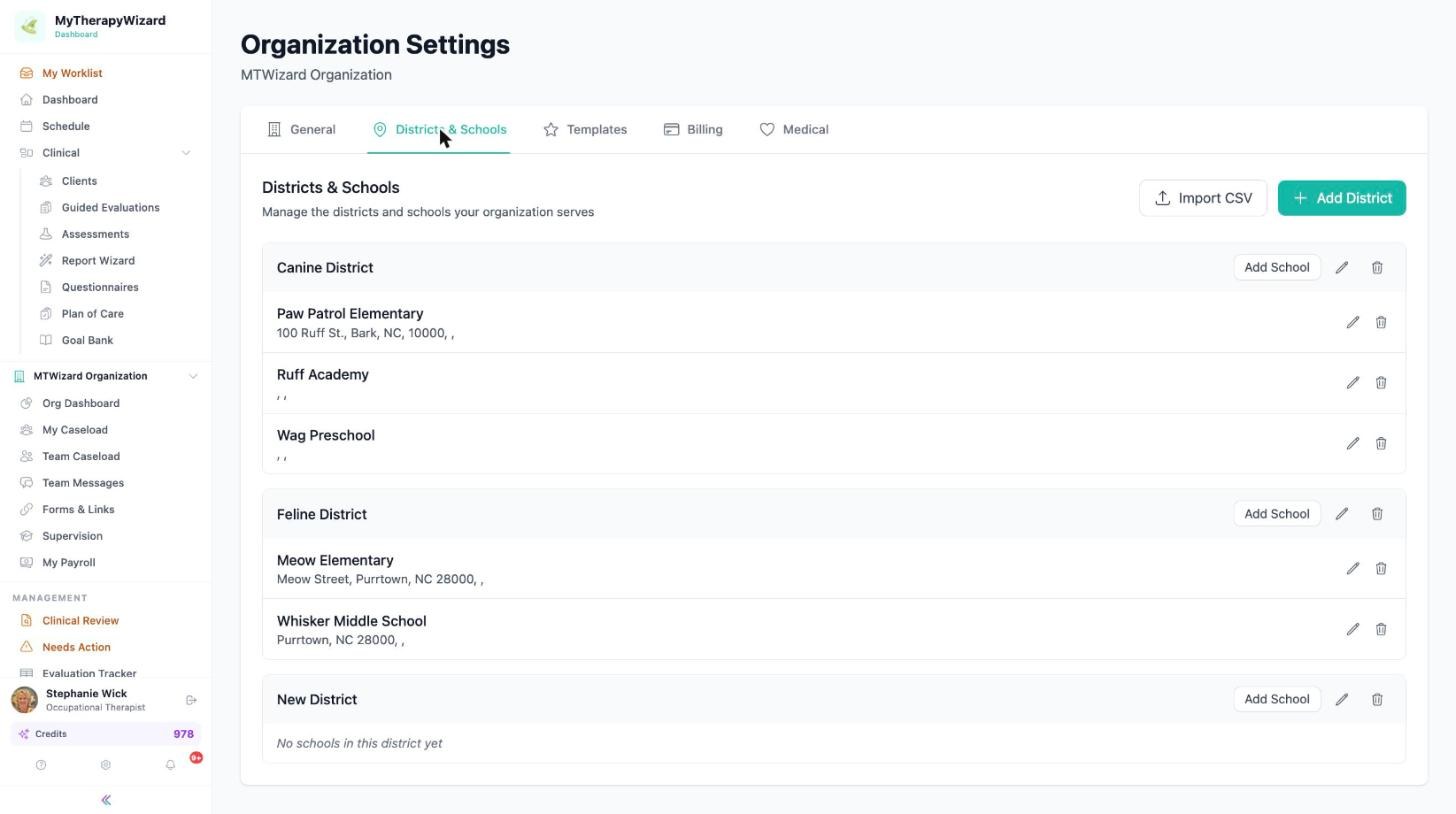Delete New District with trash icon
The height and width of the screenshot is (814, 1456).
[x=1377, y=700]
